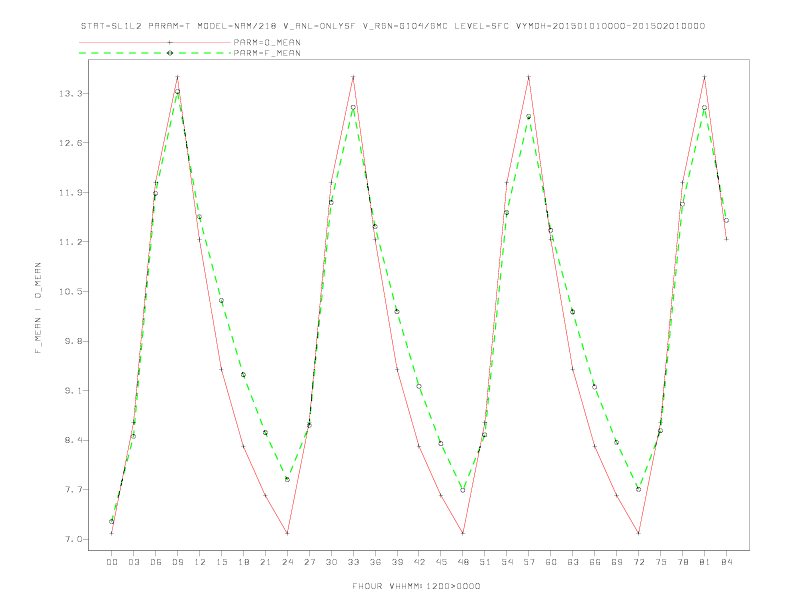Click x-axis tick label 33

pos(354,562)
